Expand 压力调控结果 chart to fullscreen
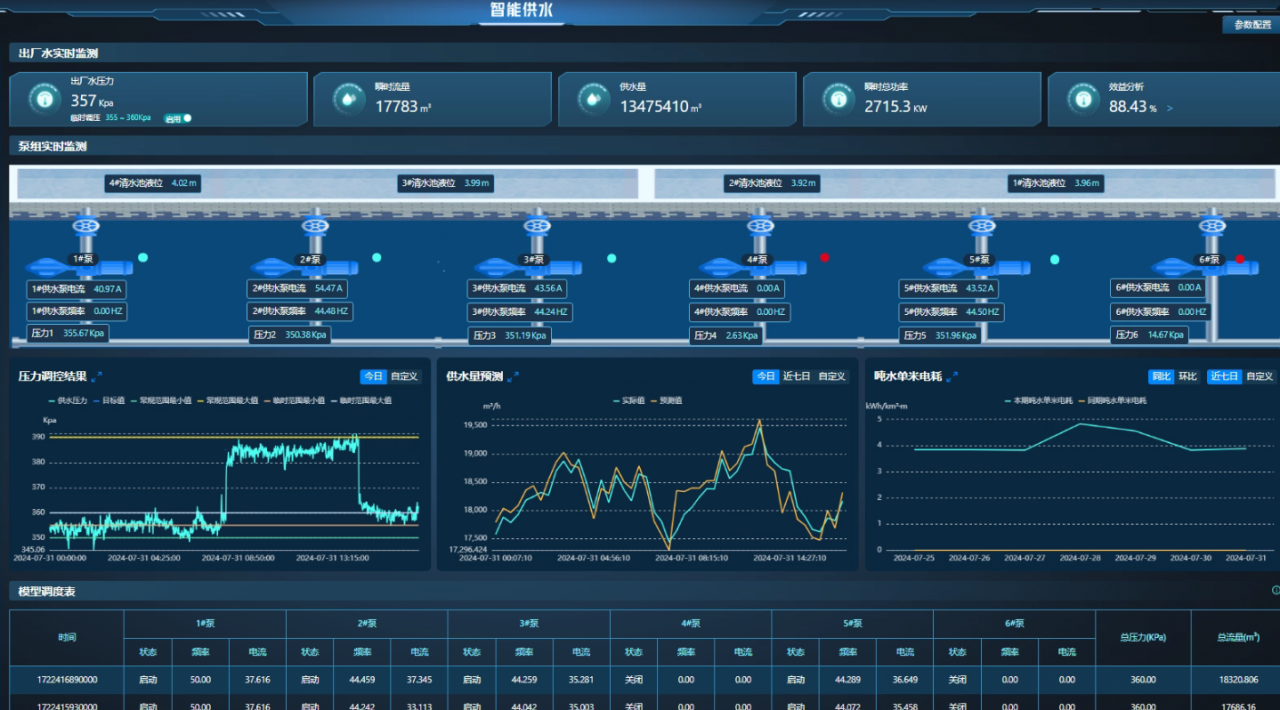The width and height of the screenshot is (1280, 710). 97,377
